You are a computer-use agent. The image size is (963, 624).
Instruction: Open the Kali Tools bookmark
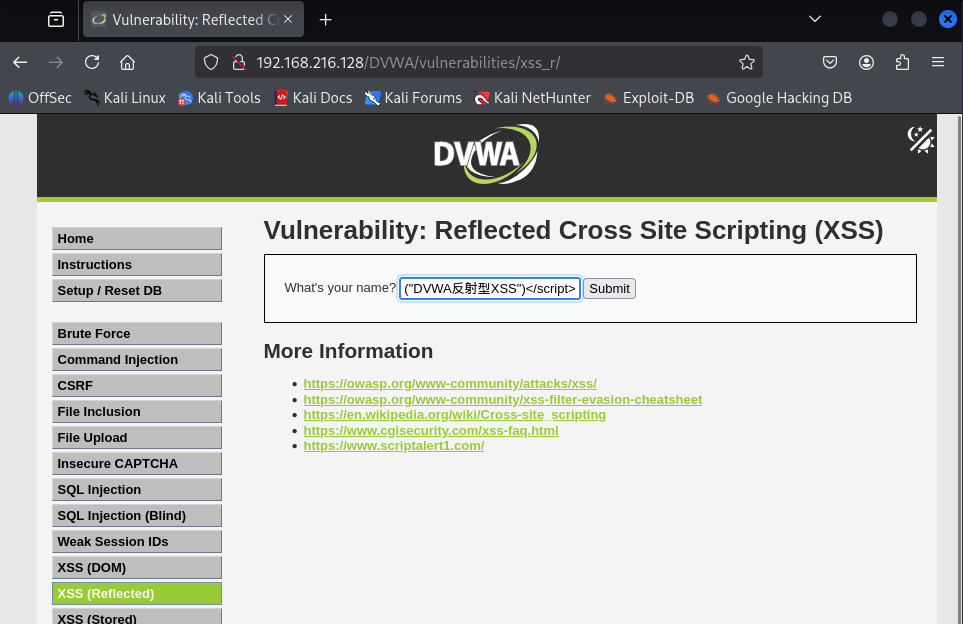point(219,98)
